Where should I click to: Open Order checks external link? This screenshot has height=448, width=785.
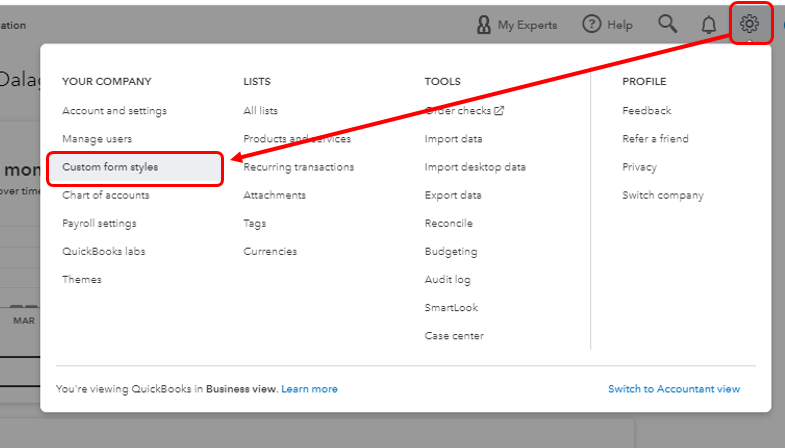point(464,111)
